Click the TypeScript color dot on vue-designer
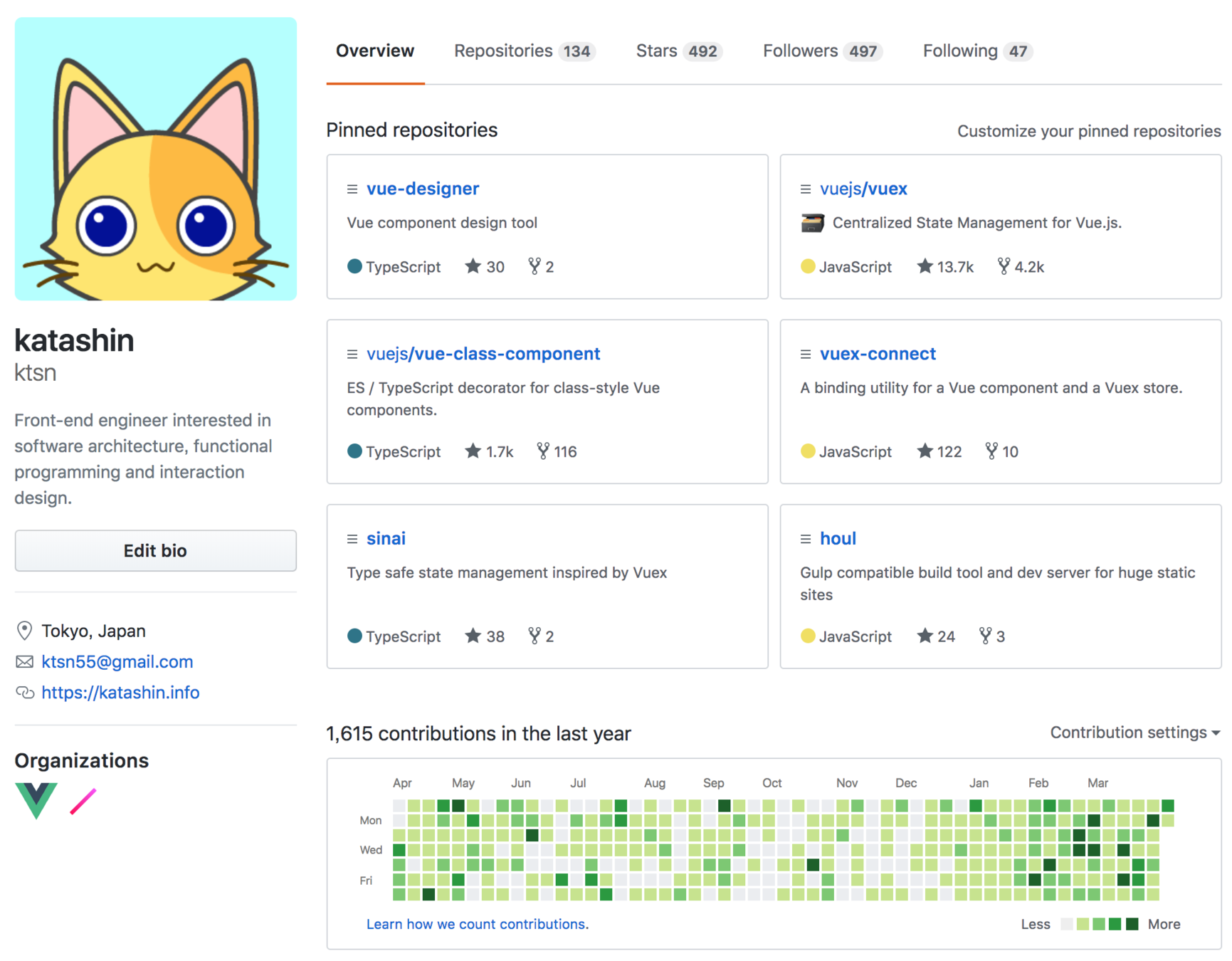Image resolution: width=1232 pixels, height=961 pixels. [354, 266]
